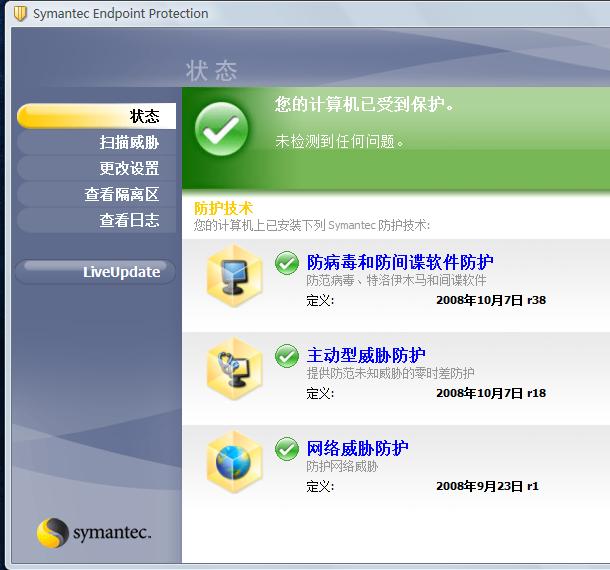This screenshot has height=570, width=610.
Task: Click the 未检测到任何问题 status text
Action: (x=340, y=141)
